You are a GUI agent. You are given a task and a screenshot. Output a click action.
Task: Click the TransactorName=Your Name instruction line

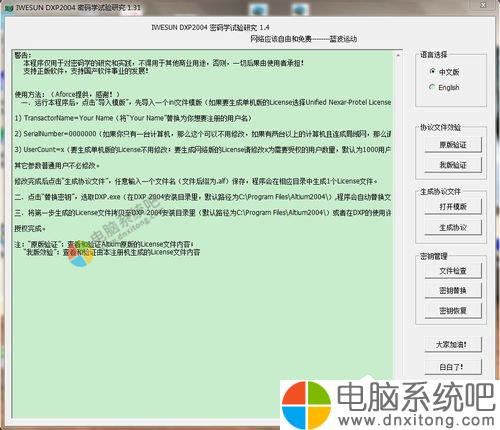coord(133,118)
